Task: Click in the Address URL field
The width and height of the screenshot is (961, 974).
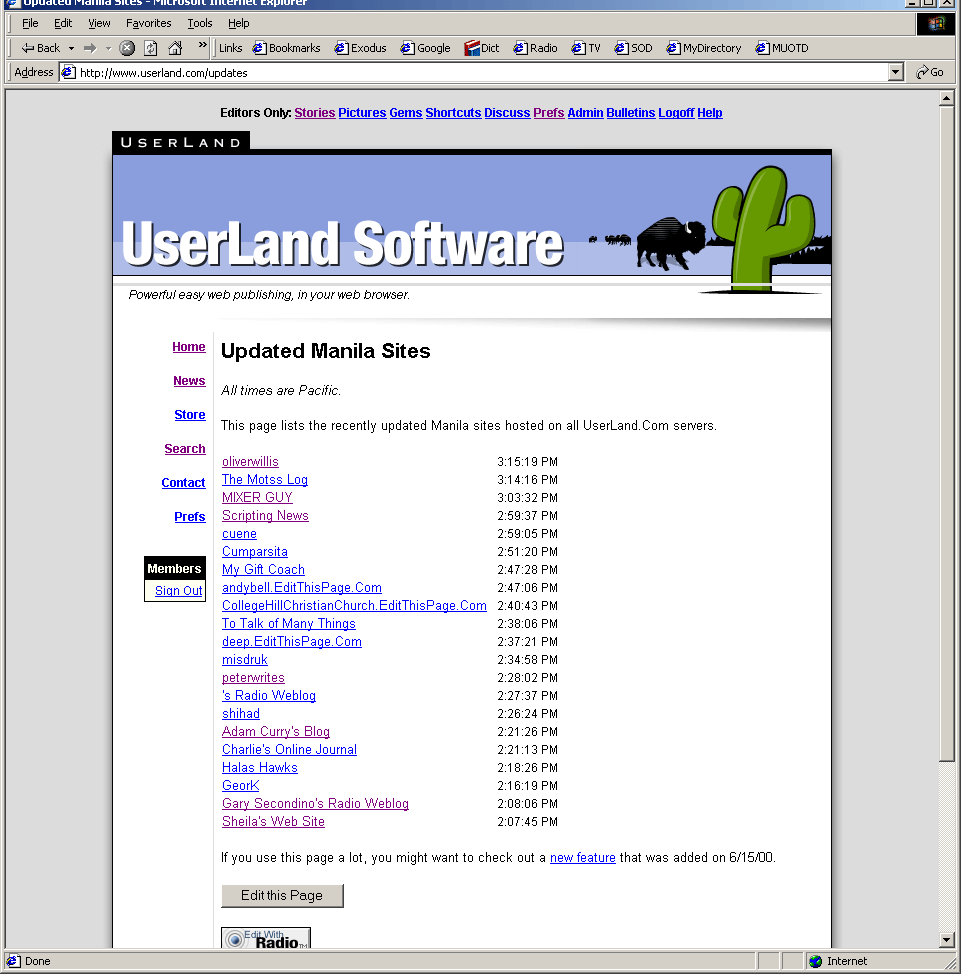Action: coord(480,72)
